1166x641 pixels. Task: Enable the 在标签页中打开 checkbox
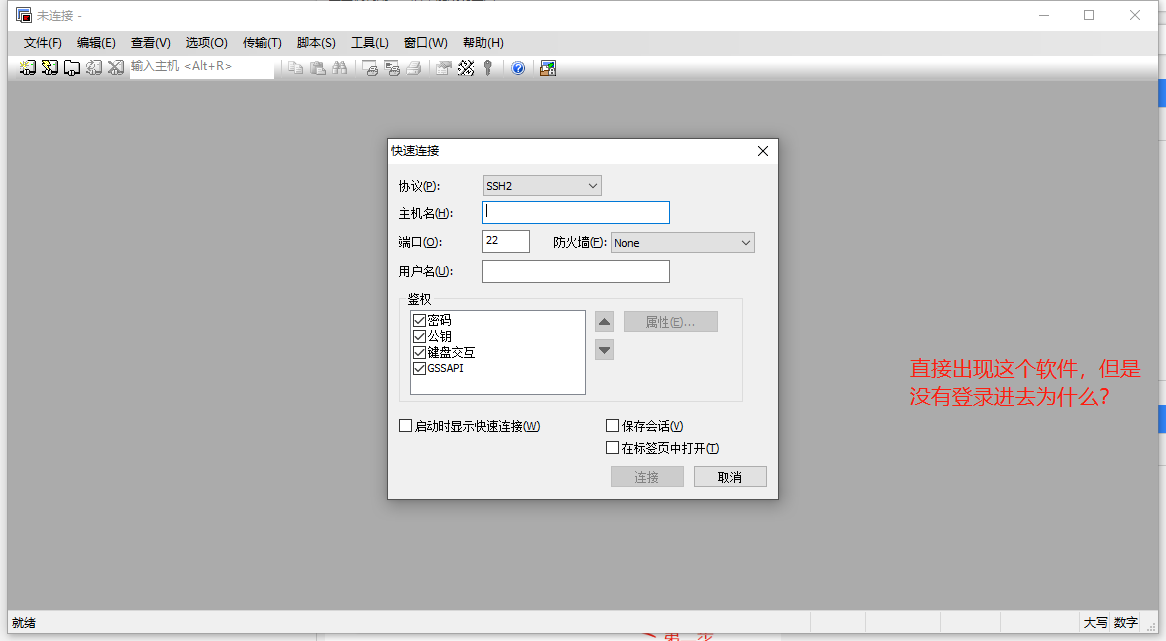[x=613, y=448]
